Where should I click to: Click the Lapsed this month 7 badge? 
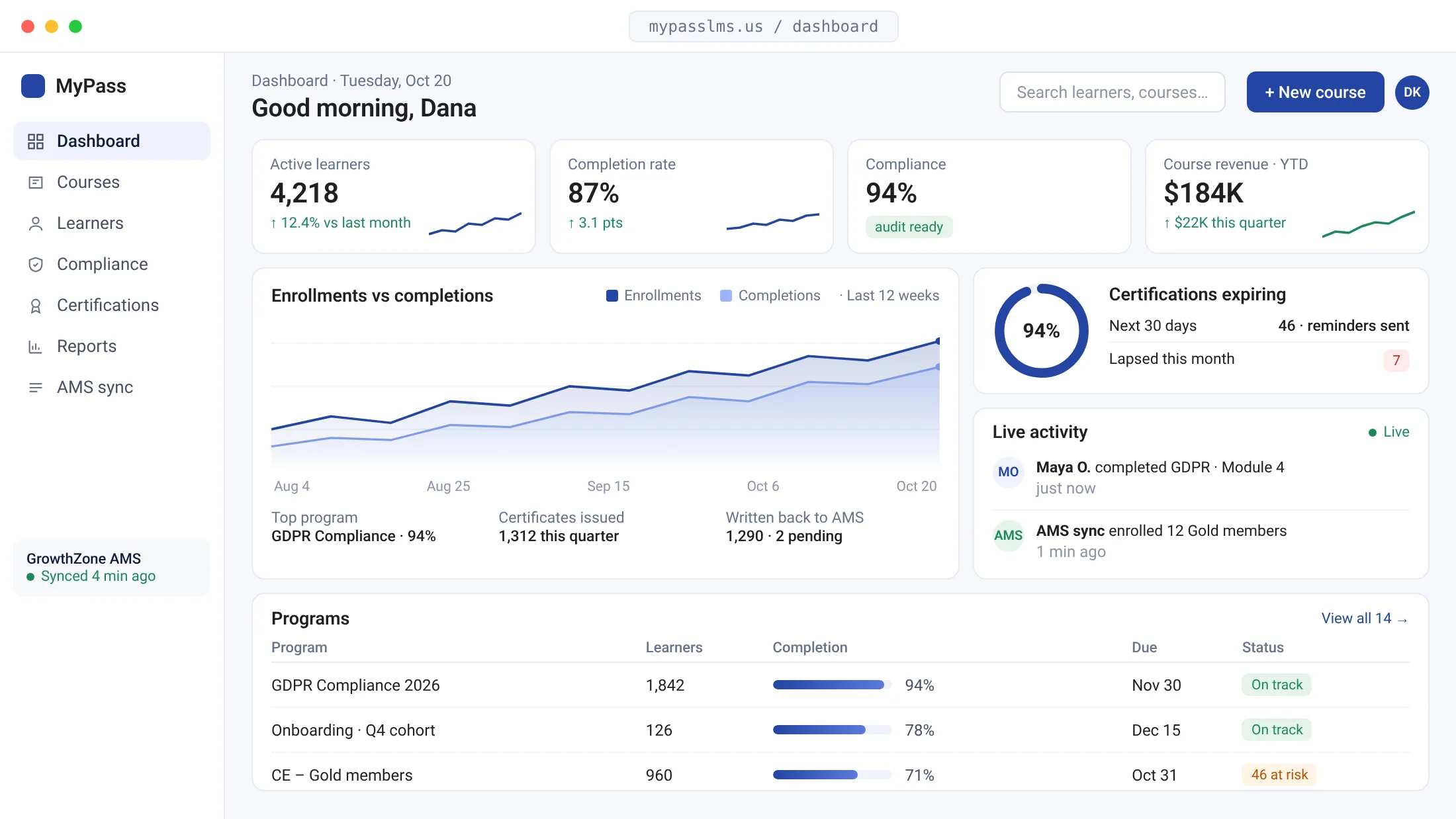pos(1396,361)
